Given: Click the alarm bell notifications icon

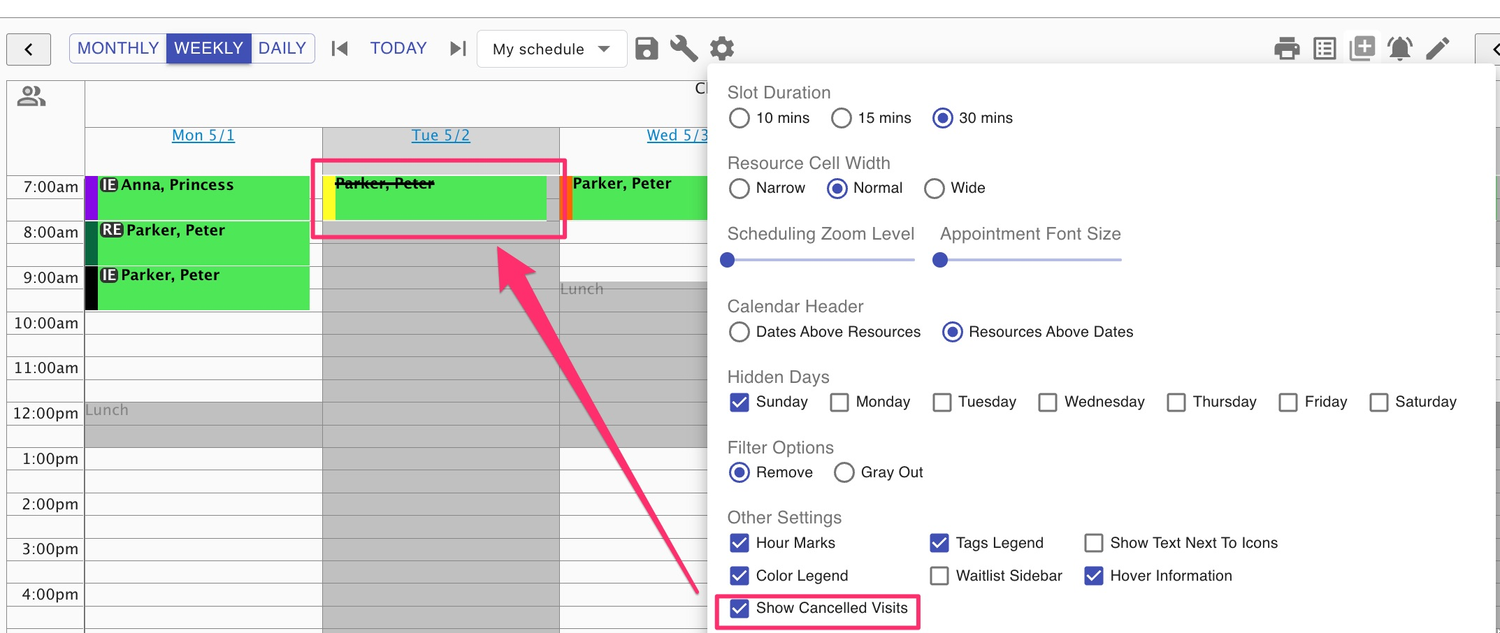Looking at the screenshot, I should (1400, 48).
